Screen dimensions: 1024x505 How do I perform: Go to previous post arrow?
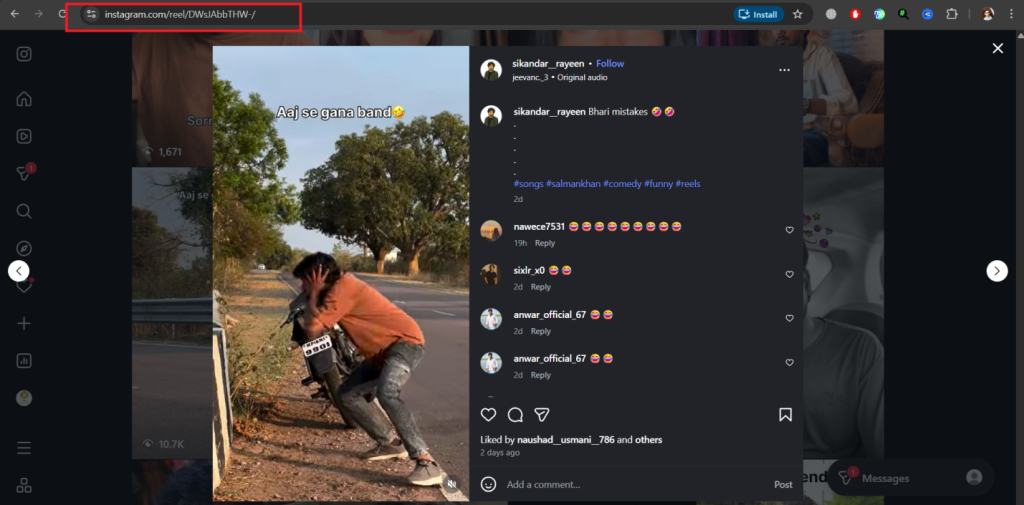click(x=18, y=270)
